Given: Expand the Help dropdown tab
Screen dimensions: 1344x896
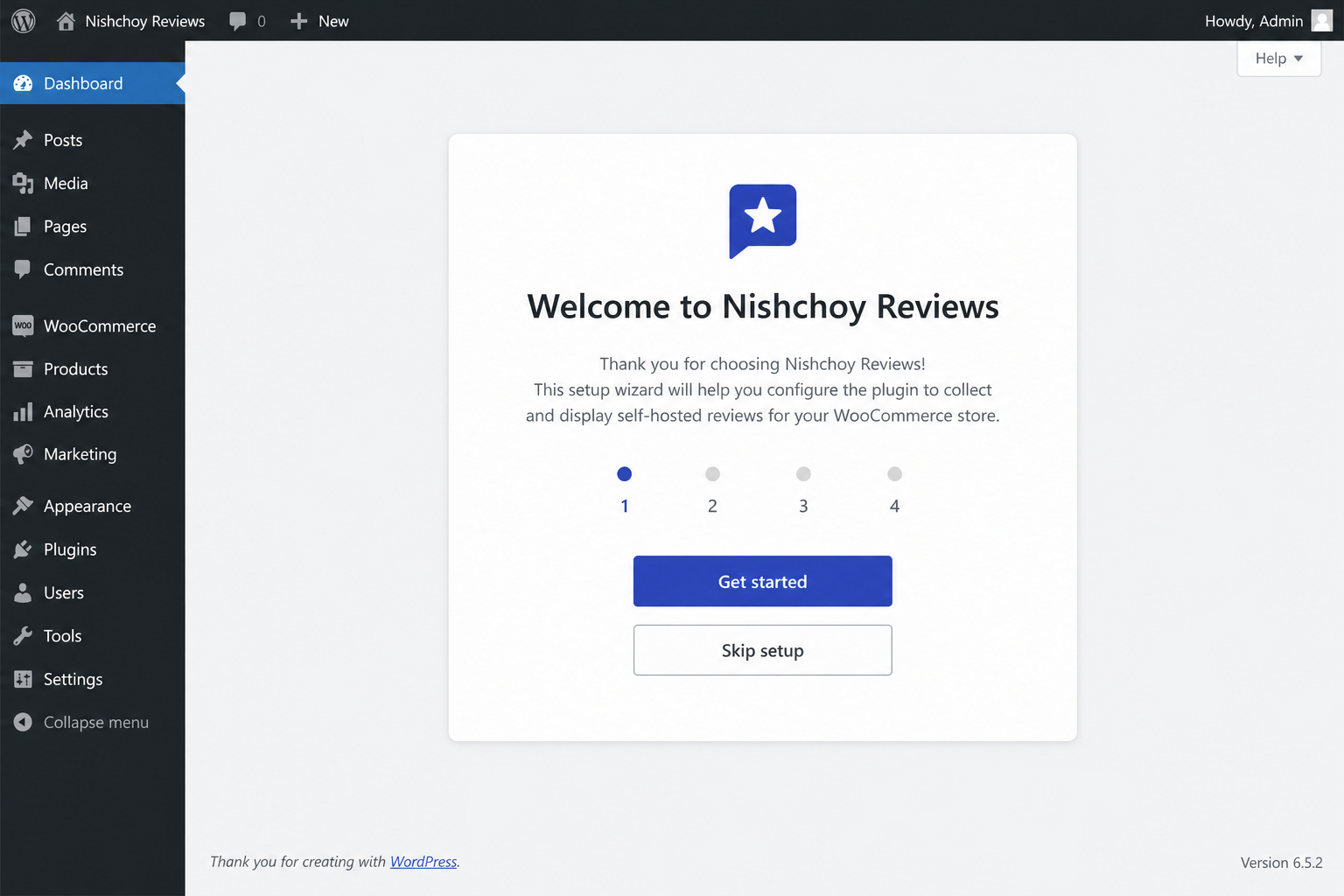Looking at the screenshot, I should 1278,59.
